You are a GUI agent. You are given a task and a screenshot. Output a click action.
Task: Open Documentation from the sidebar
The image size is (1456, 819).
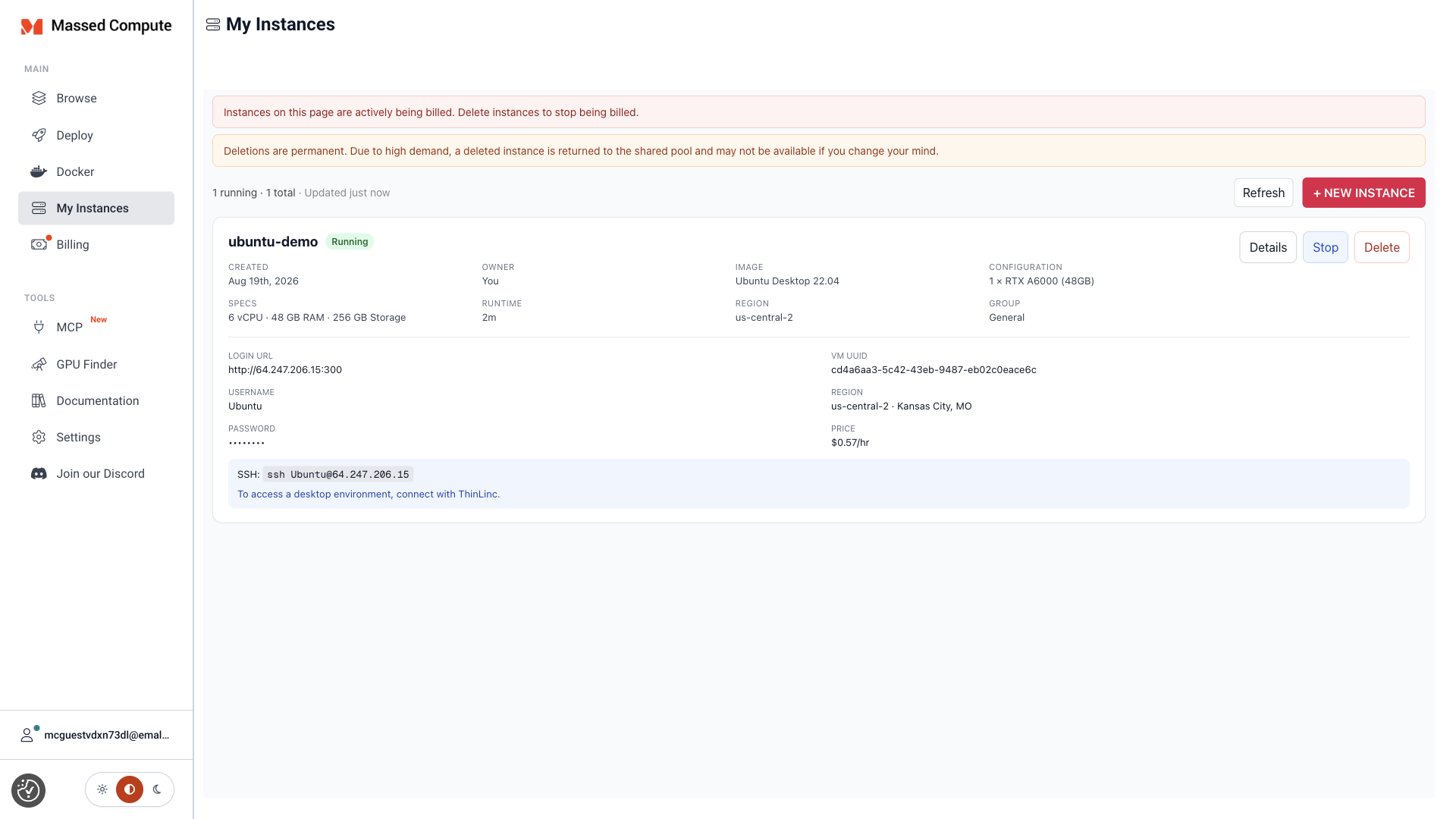[96, 400]
